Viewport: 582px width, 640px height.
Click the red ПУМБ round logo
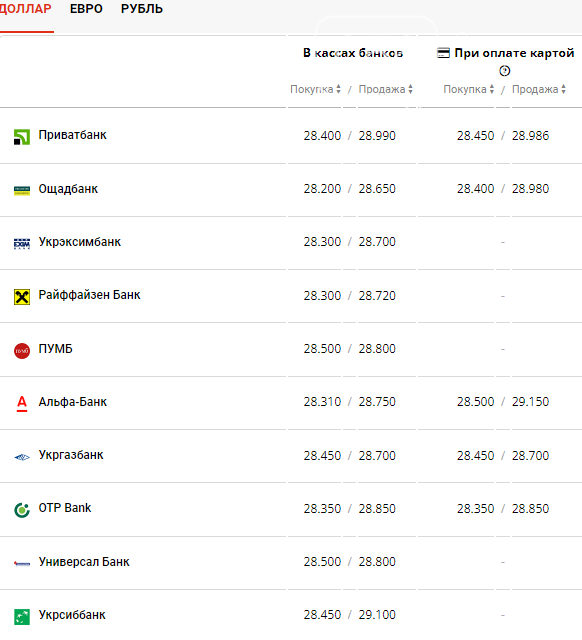point(22,351)
